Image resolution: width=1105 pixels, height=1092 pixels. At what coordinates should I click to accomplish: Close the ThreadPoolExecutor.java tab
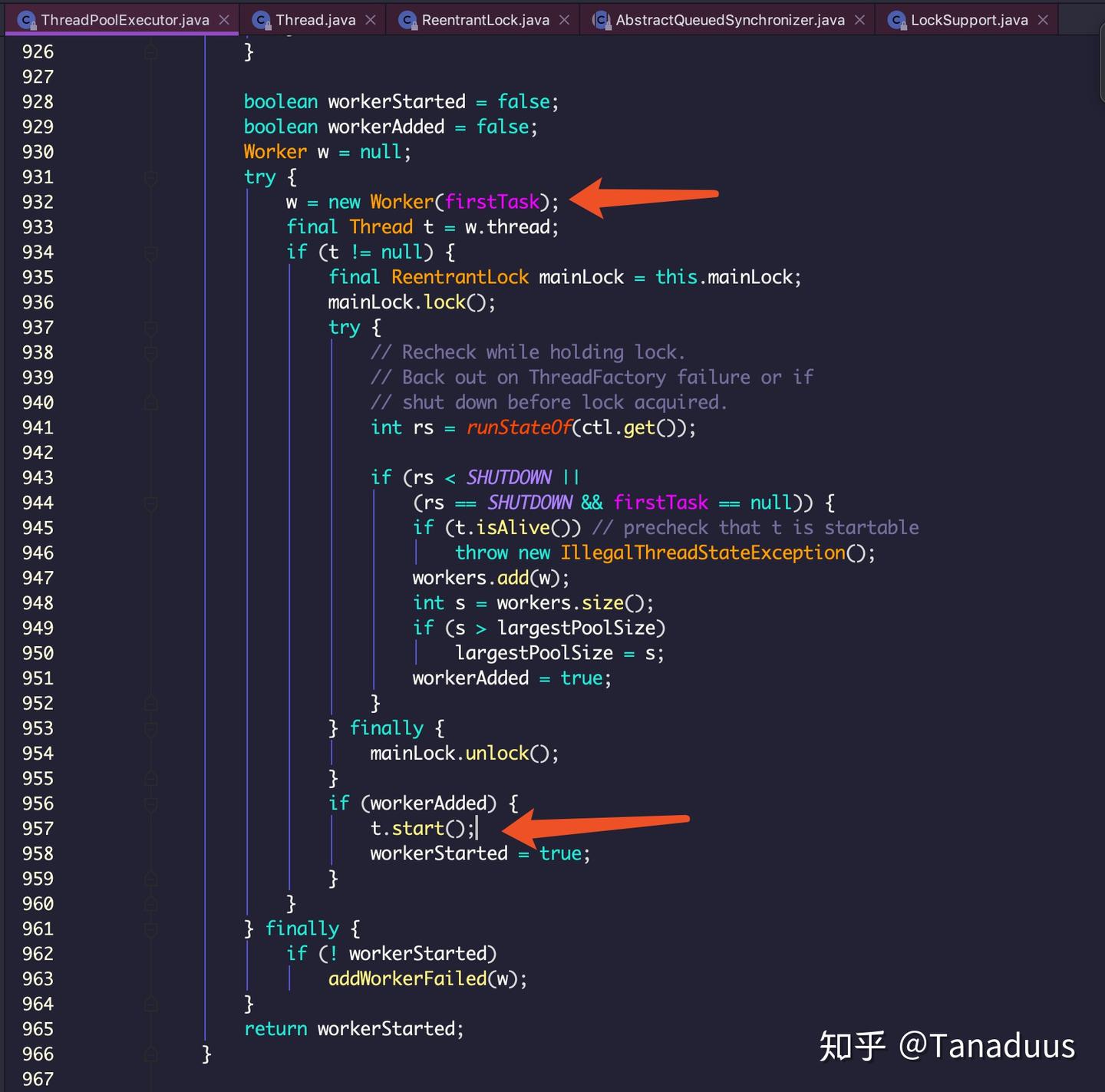pos(224,20)
